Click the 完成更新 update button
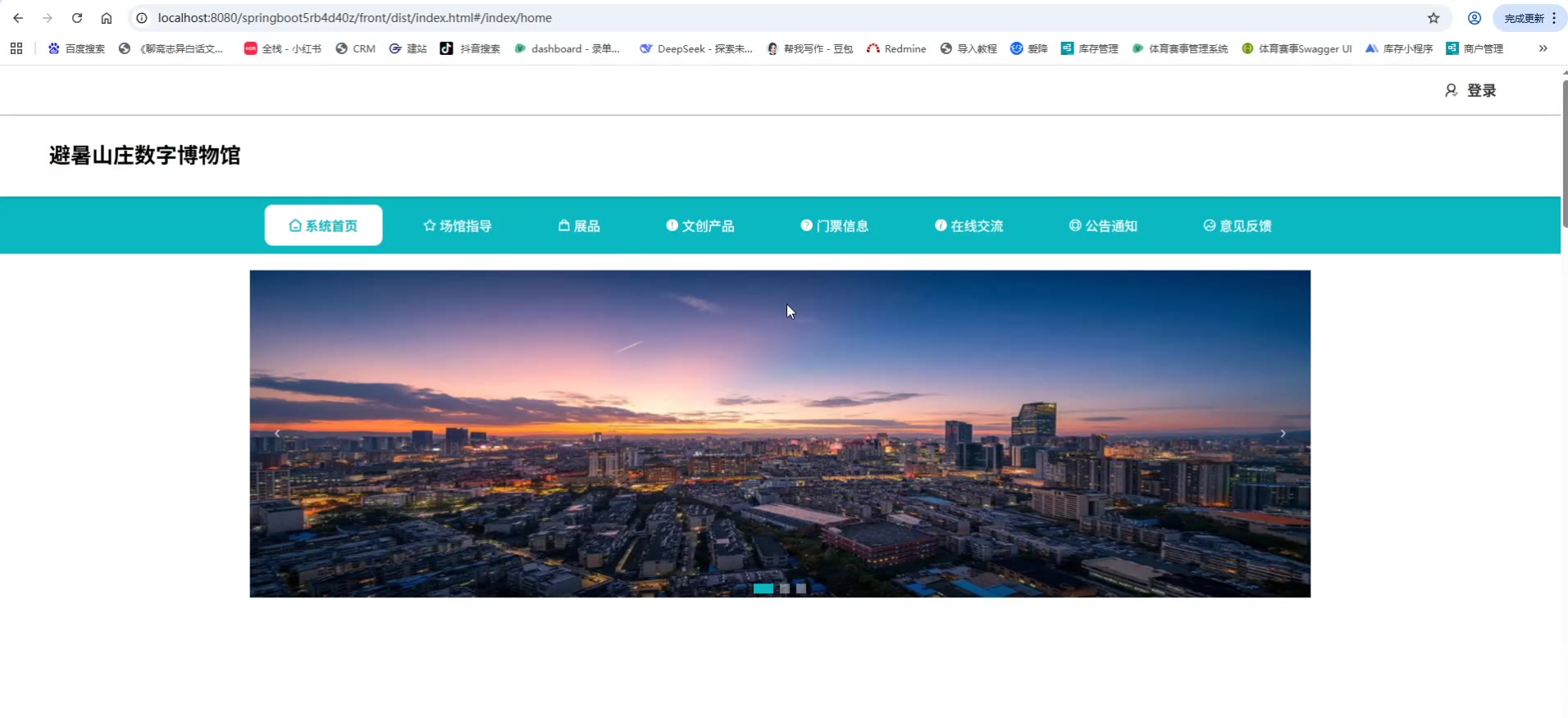The image size is (1568, 718). 1524,18
